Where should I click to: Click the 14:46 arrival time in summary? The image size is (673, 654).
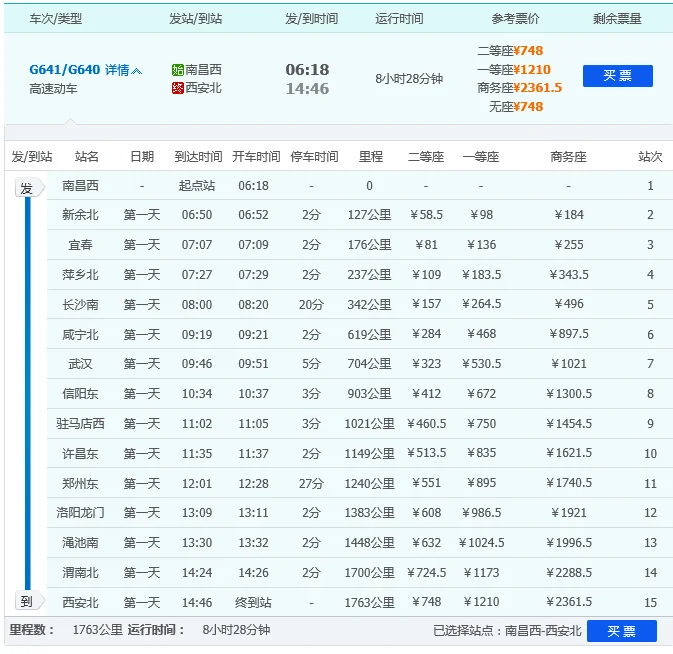pos(307,89)
